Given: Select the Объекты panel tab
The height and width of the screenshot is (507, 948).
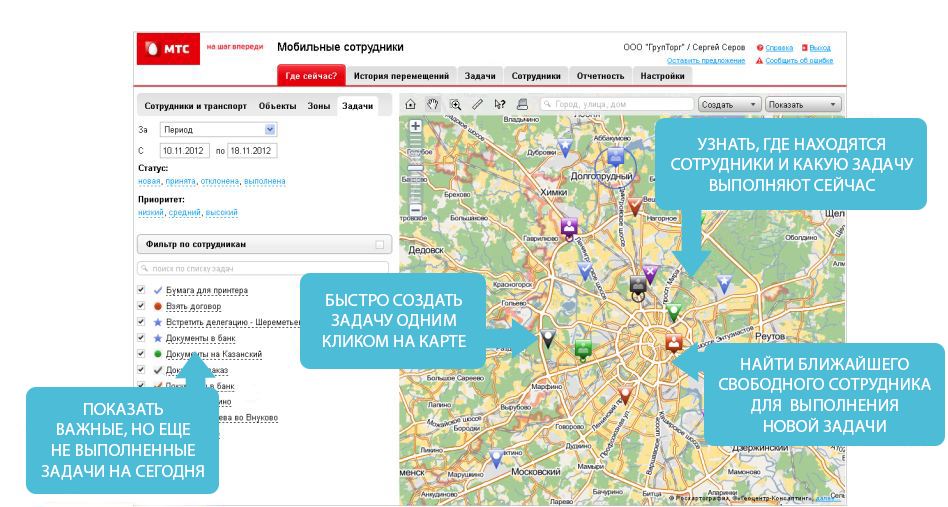Looking at the screenshot, I should [x=278, y=106].
